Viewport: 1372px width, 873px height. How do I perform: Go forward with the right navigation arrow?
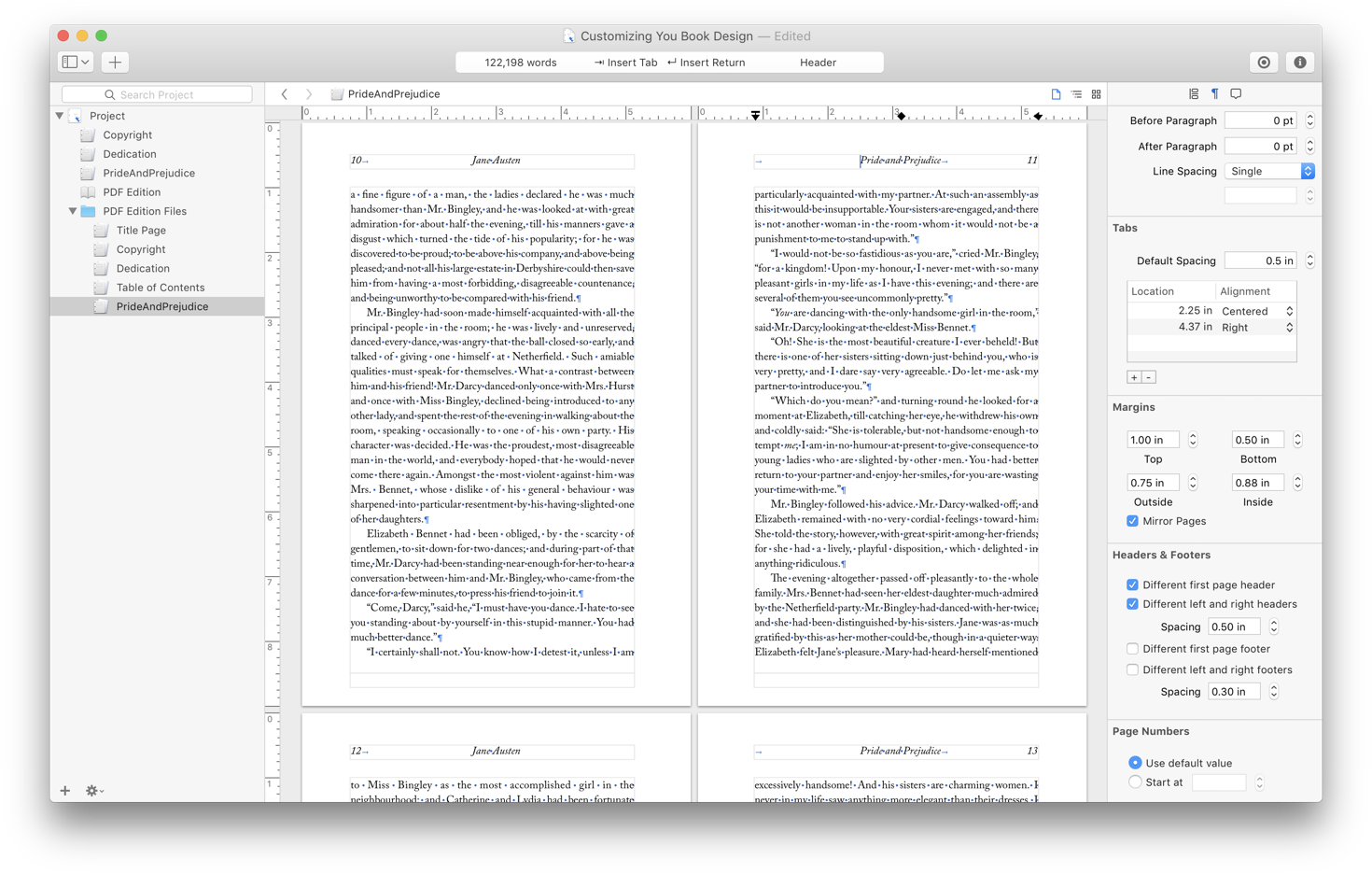click(309, 94)
